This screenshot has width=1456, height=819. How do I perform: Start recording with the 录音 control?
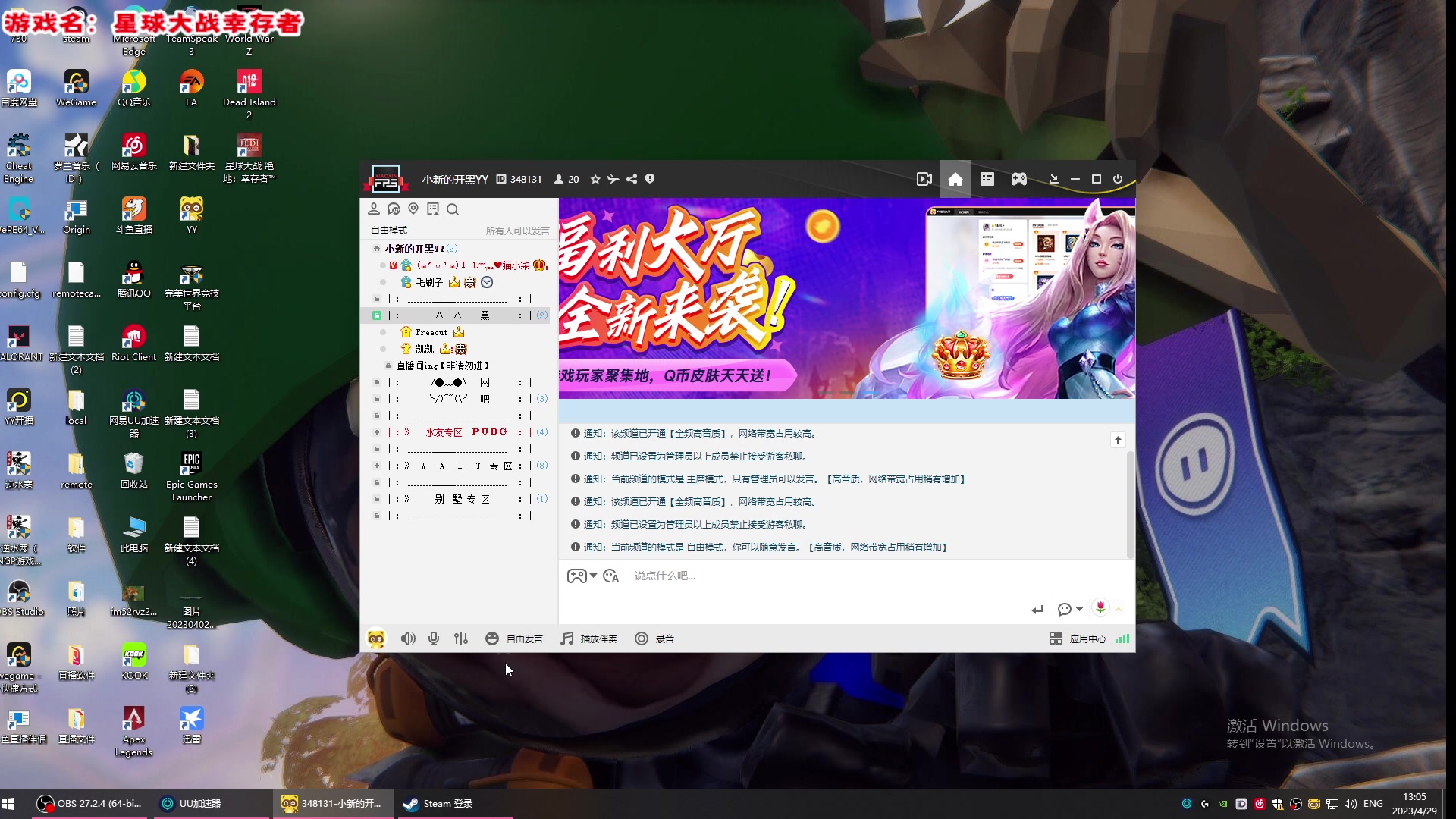tap(654, 639)
